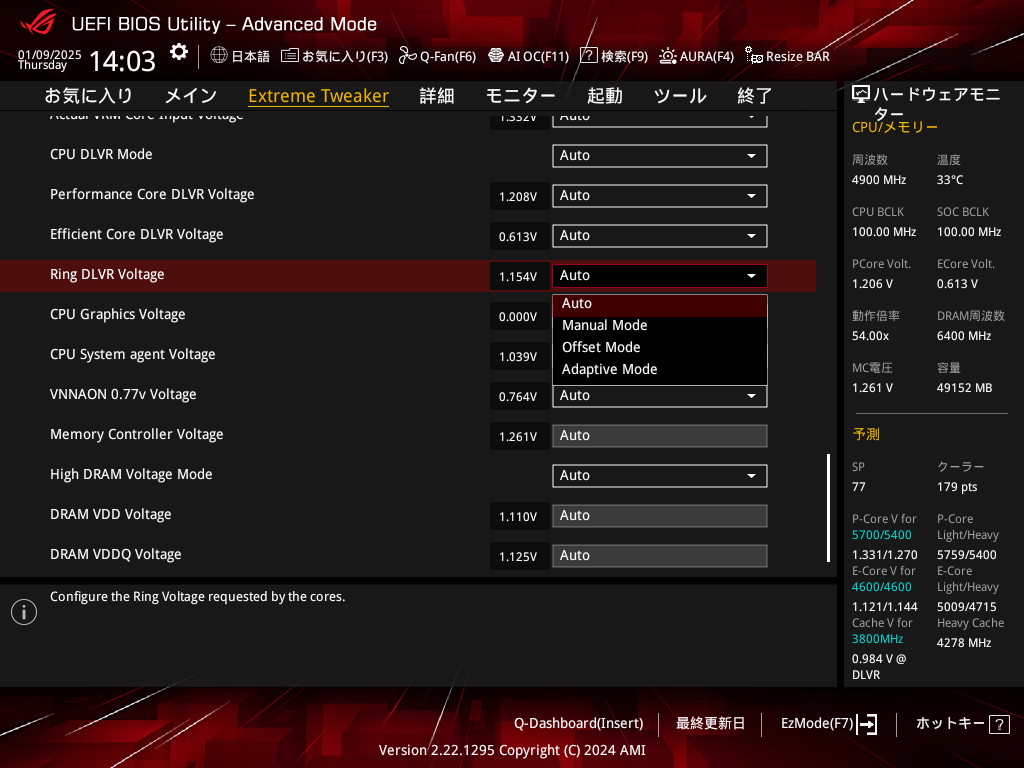The height and width of the screenshot is (768, 1024).
Task: Switch to EzMode(F7)
Action: 828,723
